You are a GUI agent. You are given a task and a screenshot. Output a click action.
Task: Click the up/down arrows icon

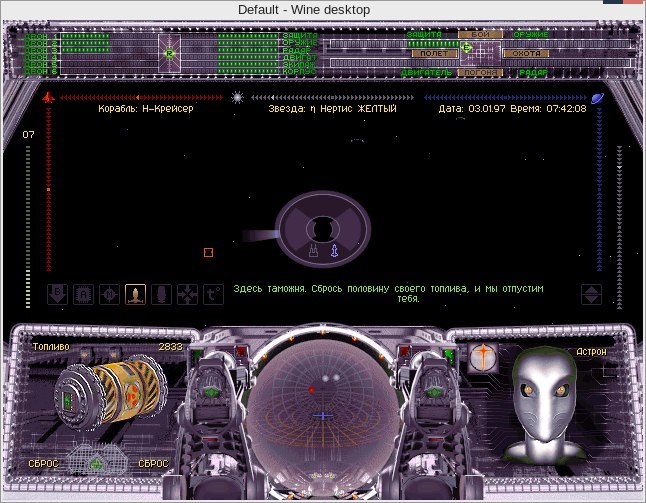click(x=591, y=294)
